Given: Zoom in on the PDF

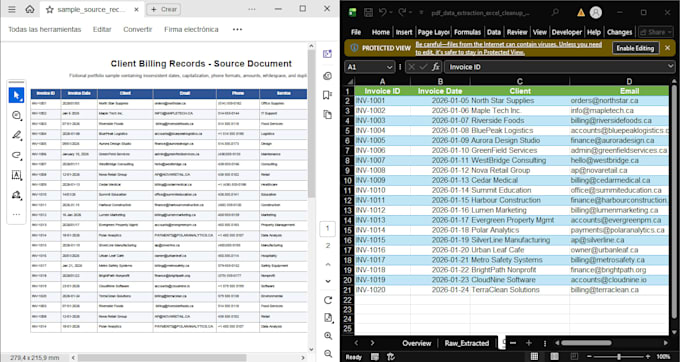Looking at the screenshot, I should click(x=328, y=336).
